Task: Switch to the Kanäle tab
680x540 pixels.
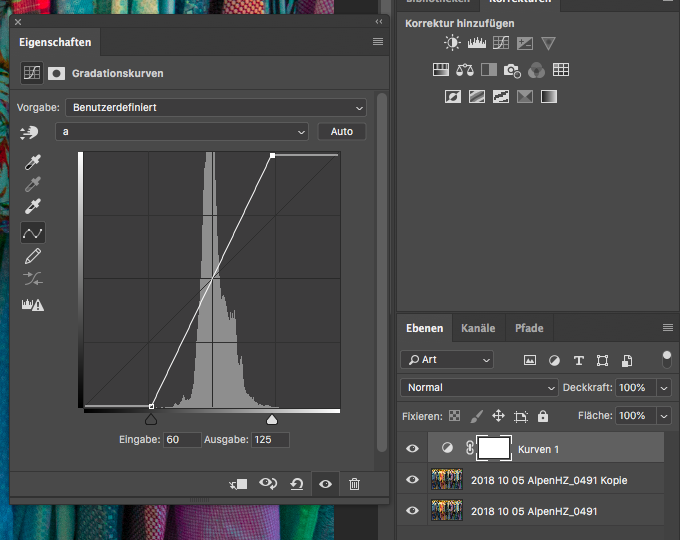Action: click(478, 328)
